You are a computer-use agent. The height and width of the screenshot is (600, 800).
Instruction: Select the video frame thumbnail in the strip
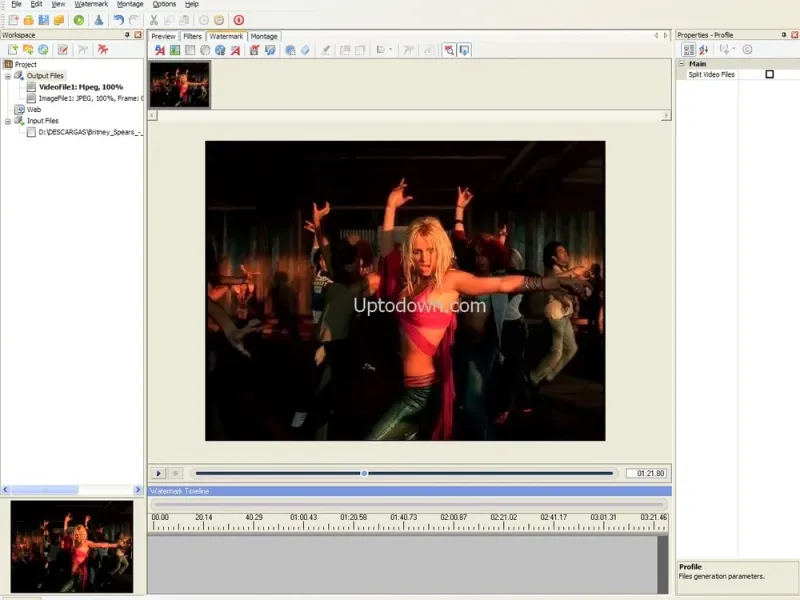click(x=180, y=85)
